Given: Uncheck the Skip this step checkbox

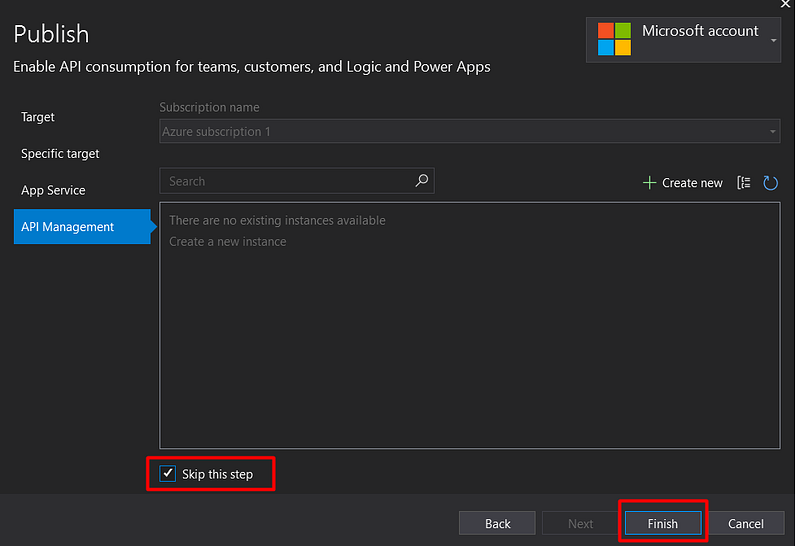Looking at the screenshot, I should [167, 474].
